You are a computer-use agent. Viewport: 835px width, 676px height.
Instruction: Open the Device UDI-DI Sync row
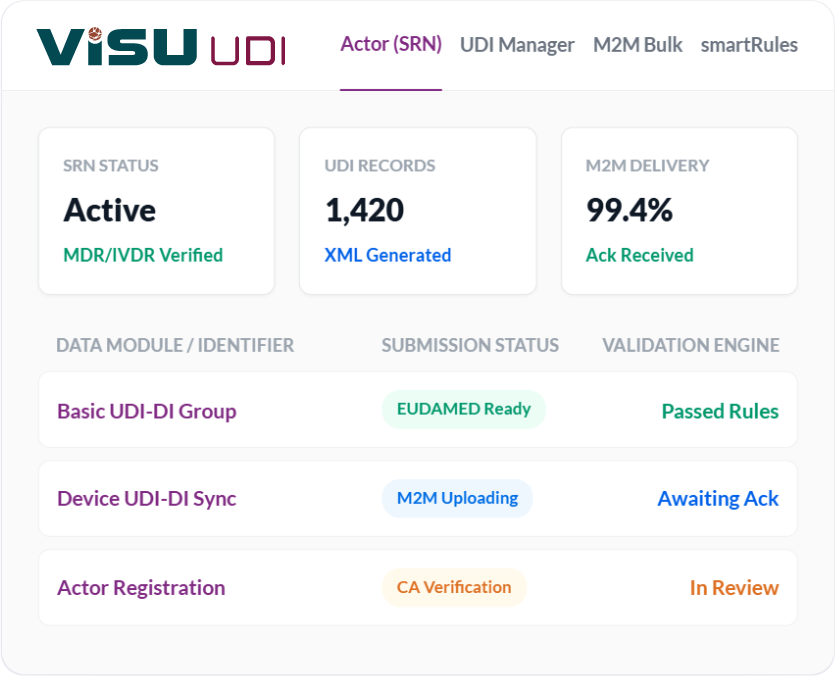[x=418, y=499]
